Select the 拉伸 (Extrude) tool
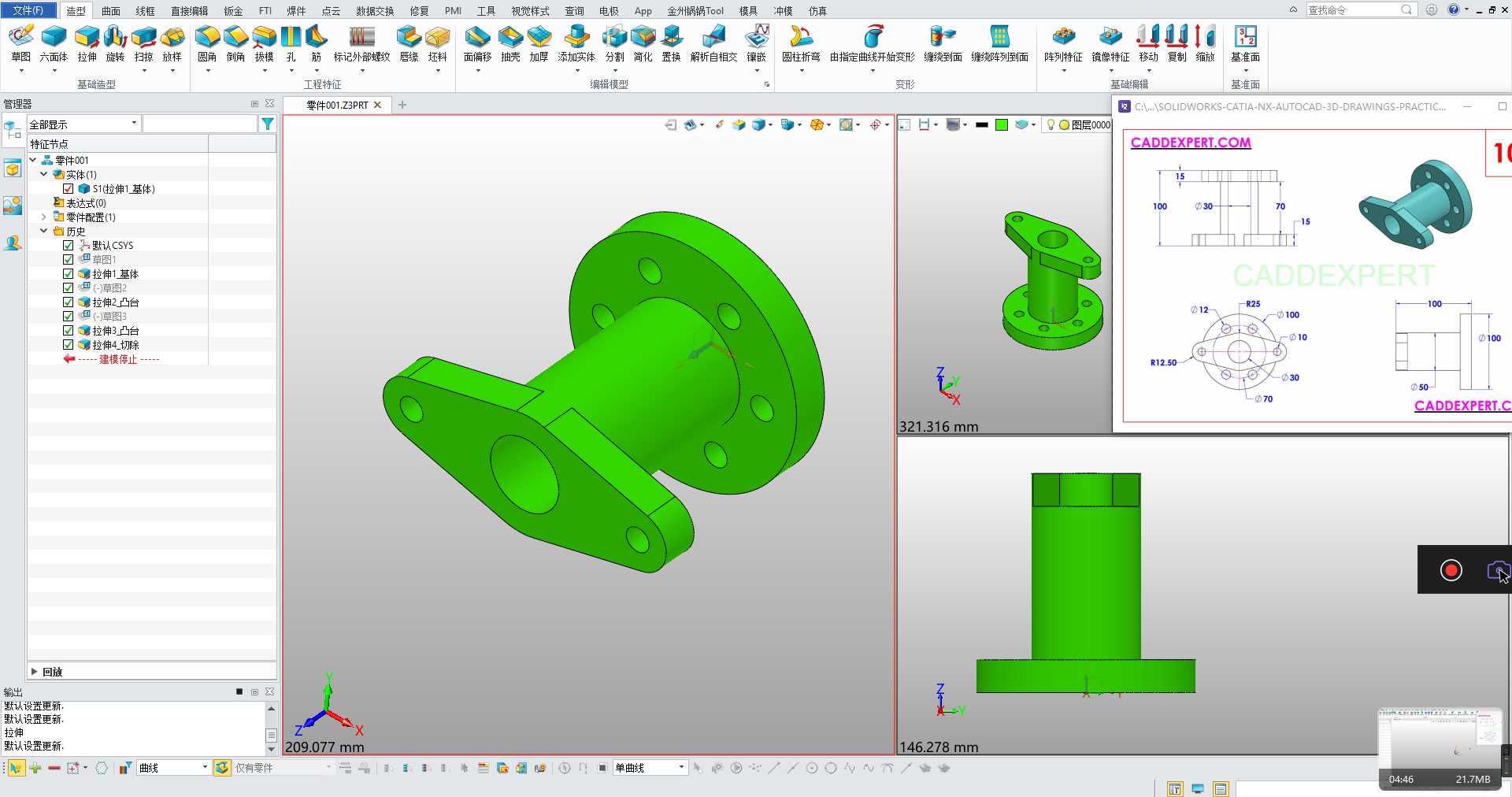The image size is (1512, 797). click(x=87, y=43)
